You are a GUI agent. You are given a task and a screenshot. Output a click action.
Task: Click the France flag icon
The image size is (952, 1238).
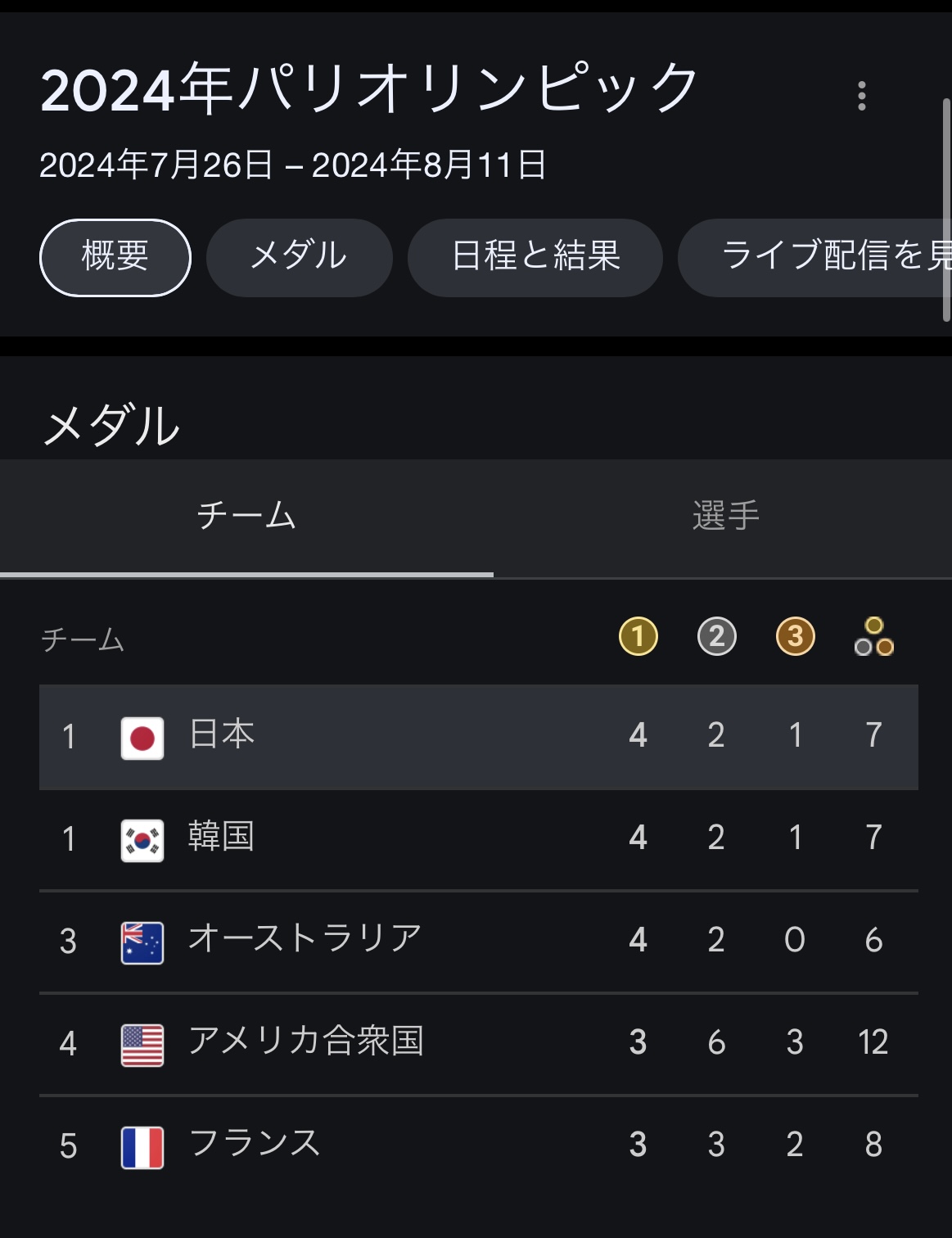[x=142, y=1147]
